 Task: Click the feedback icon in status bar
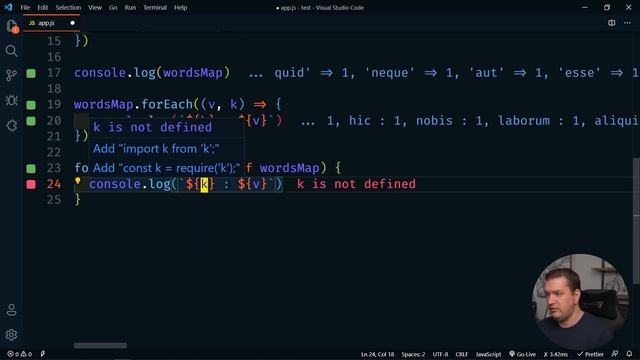pyautogui.click(x=615, y=354)
